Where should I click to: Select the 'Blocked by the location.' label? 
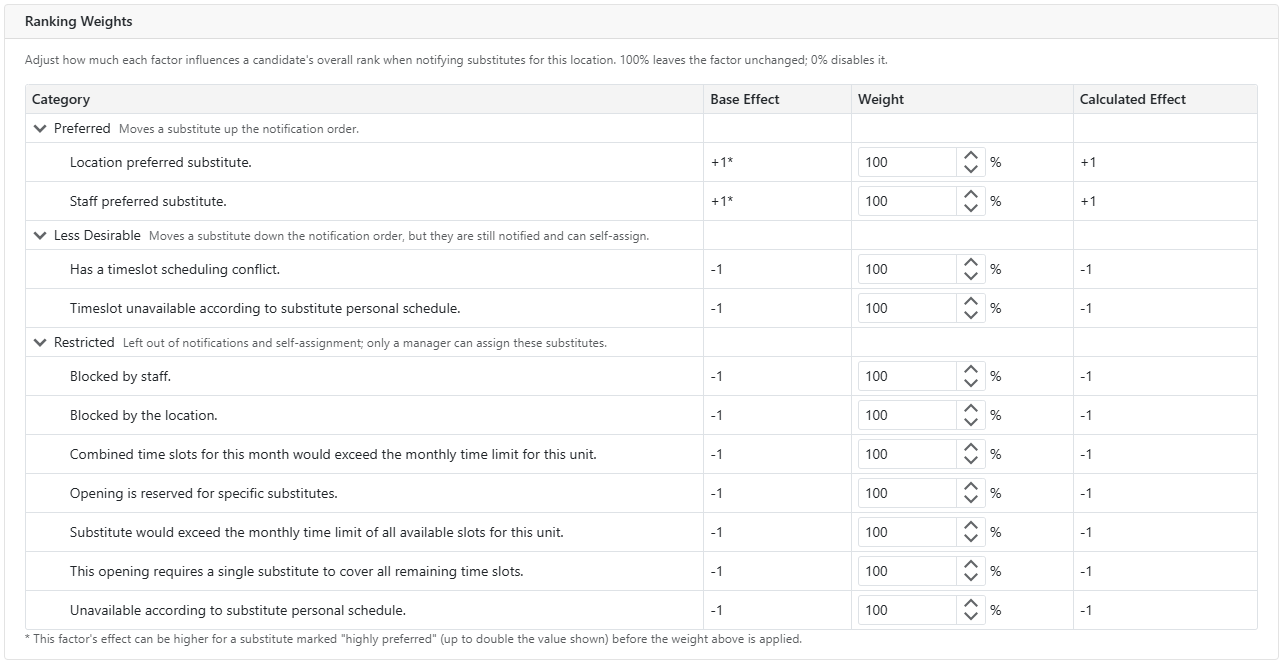pyautogui.click(x=144, y=415)
